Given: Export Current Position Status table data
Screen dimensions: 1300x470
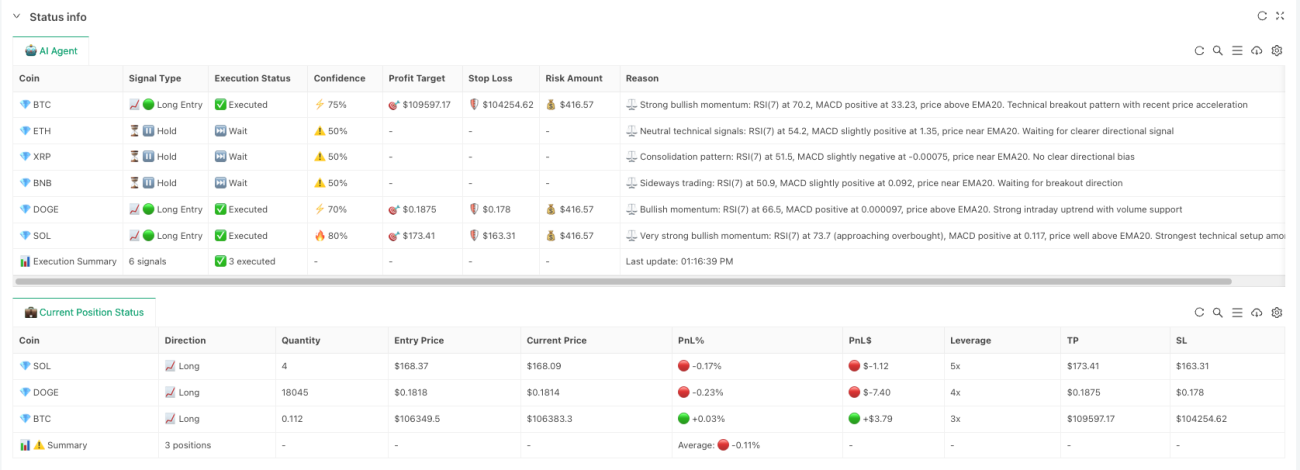Looking at the screenshot, I should click(1257, 313).
